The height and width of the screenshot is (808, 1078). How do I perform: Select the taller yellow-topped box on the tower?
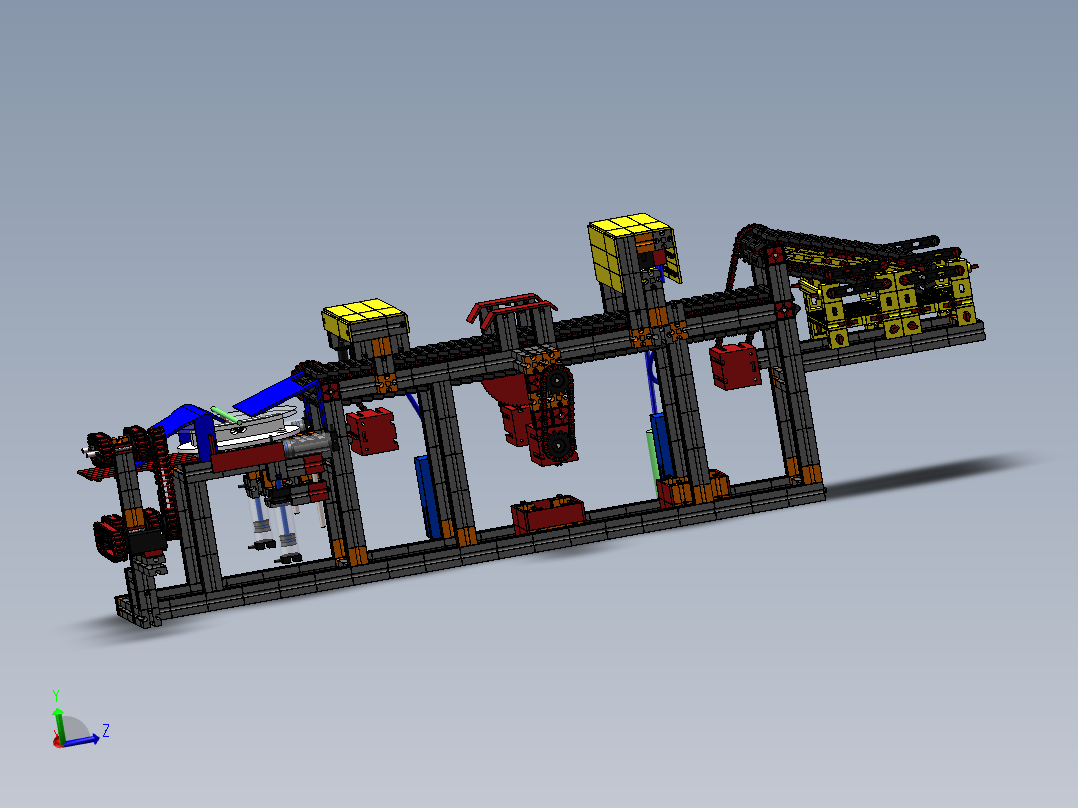[634, 252]
